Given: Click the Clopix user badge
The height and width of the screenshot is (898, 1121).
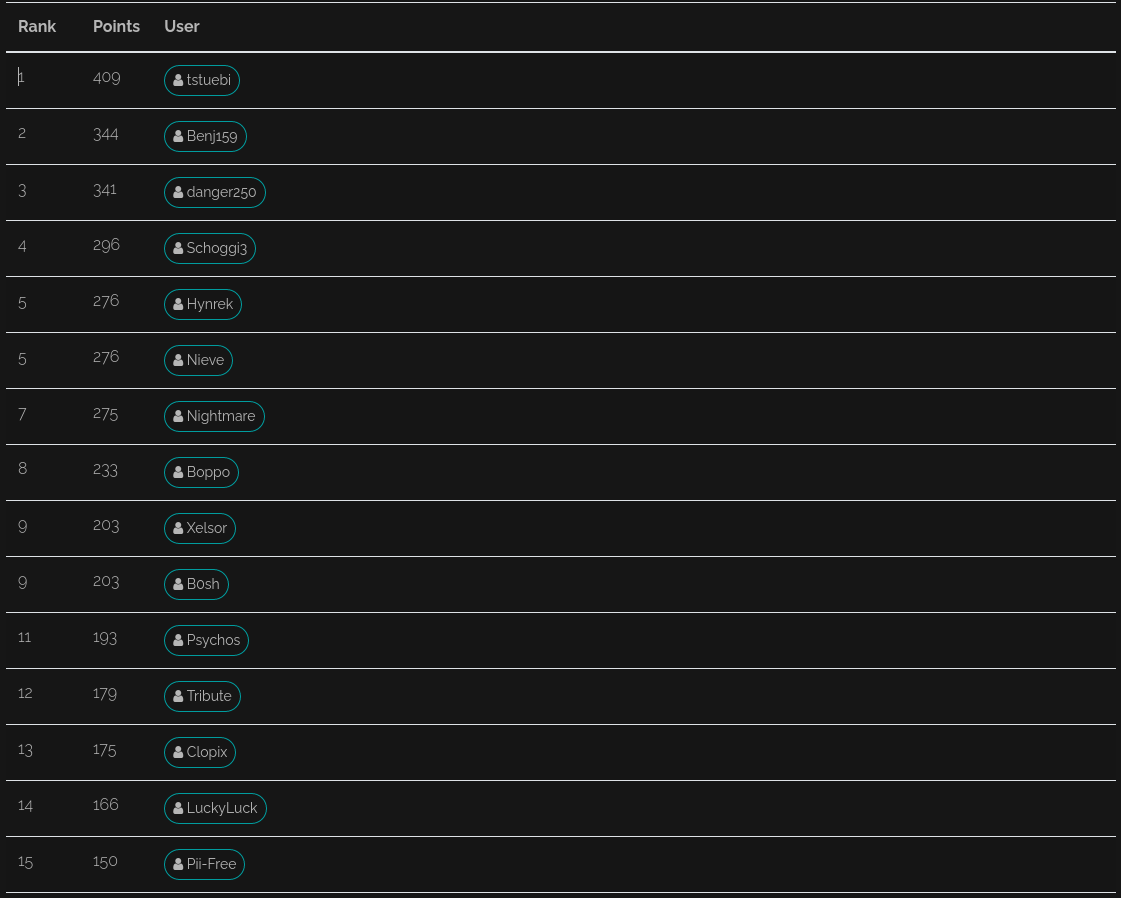Looking at the screenshot, I should (x=200, y=752).
